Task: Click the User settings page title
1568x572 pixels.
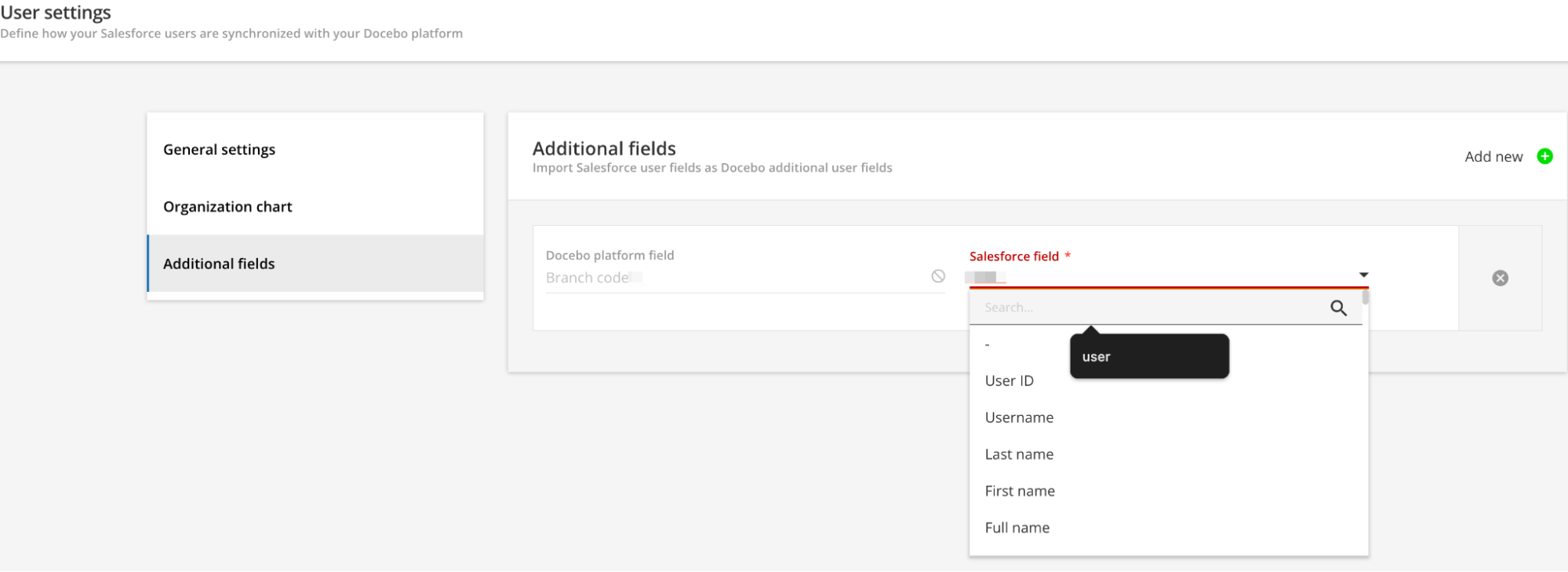Action: (56, 13)
